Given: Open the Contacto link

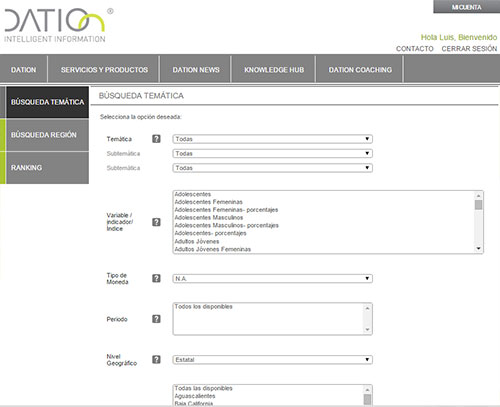Looking at the screenshot, I should 415,49.
